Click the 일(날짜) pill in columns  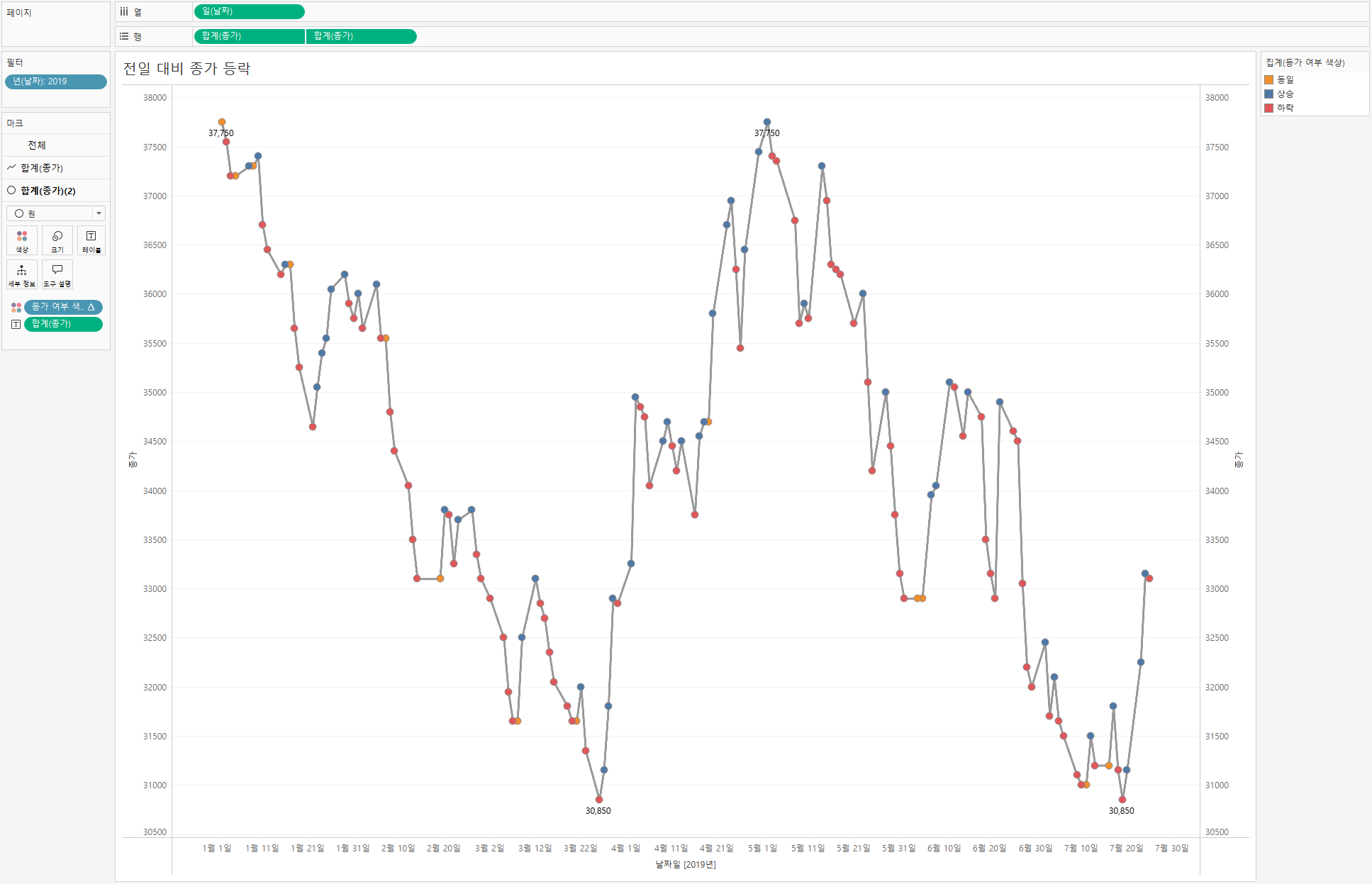point(249,11)
